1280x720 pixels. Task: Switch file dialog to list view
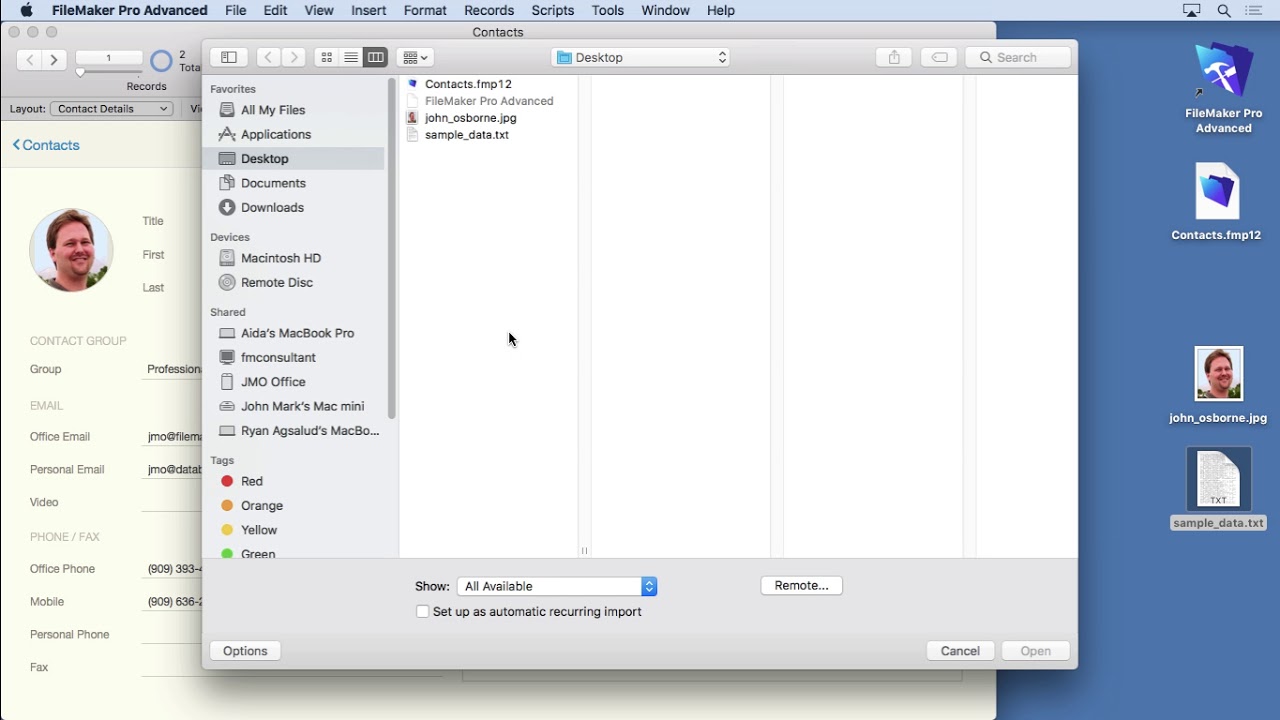click(351, 58)
